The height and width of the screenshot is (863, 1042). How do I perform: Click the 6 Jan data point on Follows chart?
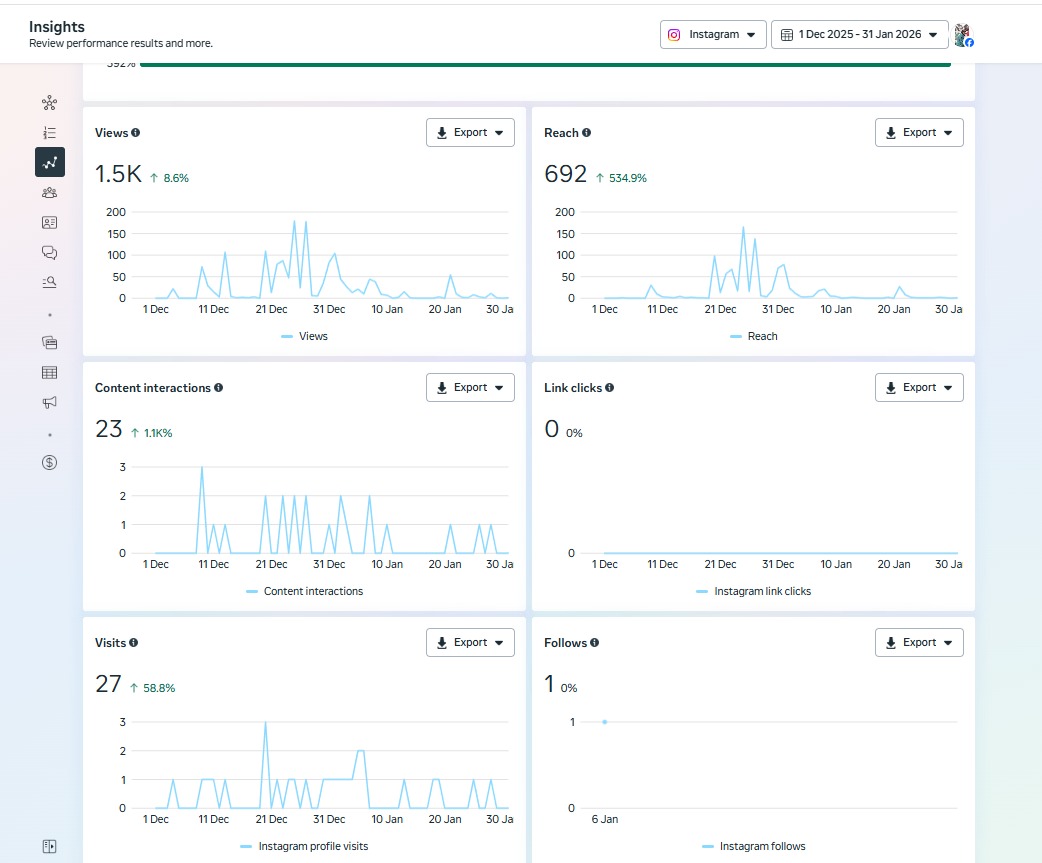[x=605, y=722]
